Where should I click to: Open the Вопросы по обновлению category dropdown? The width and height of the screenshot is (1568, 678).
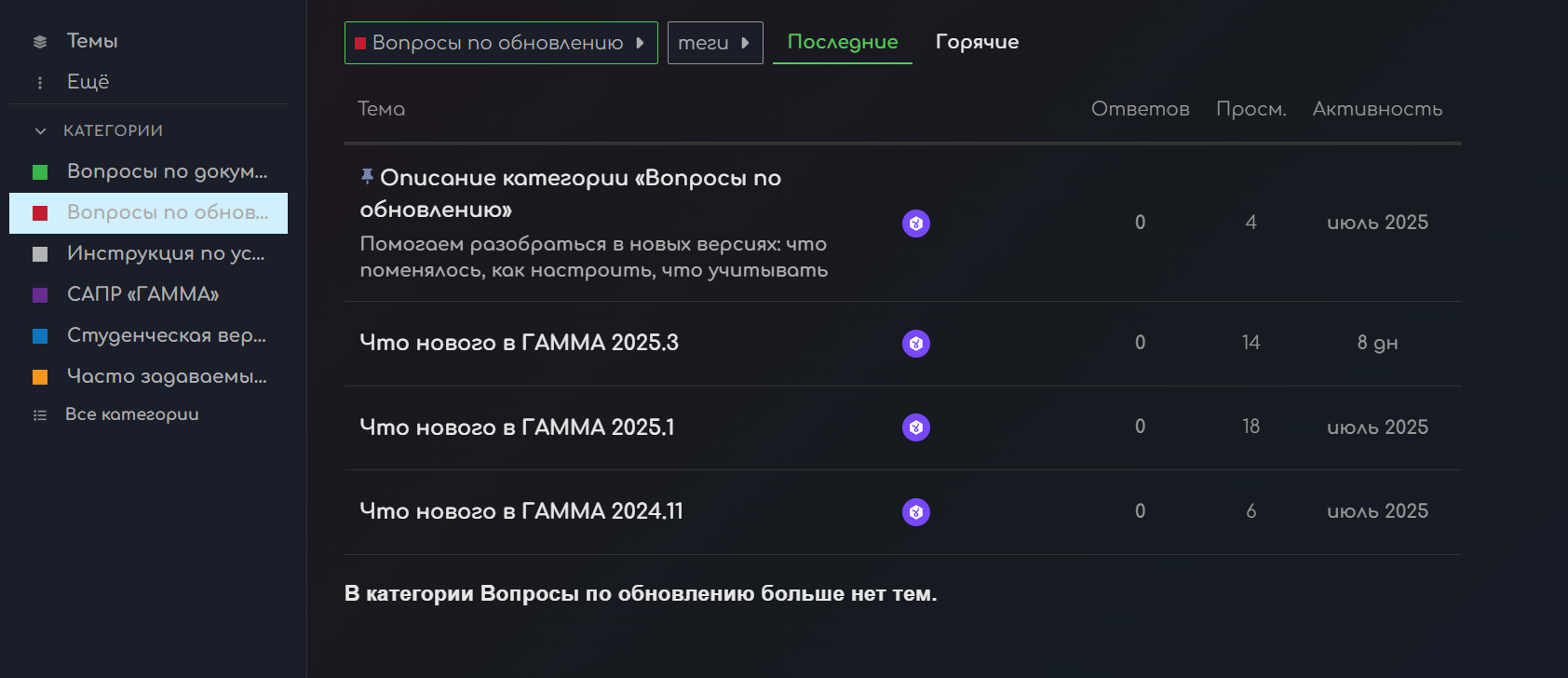[500, 43]
